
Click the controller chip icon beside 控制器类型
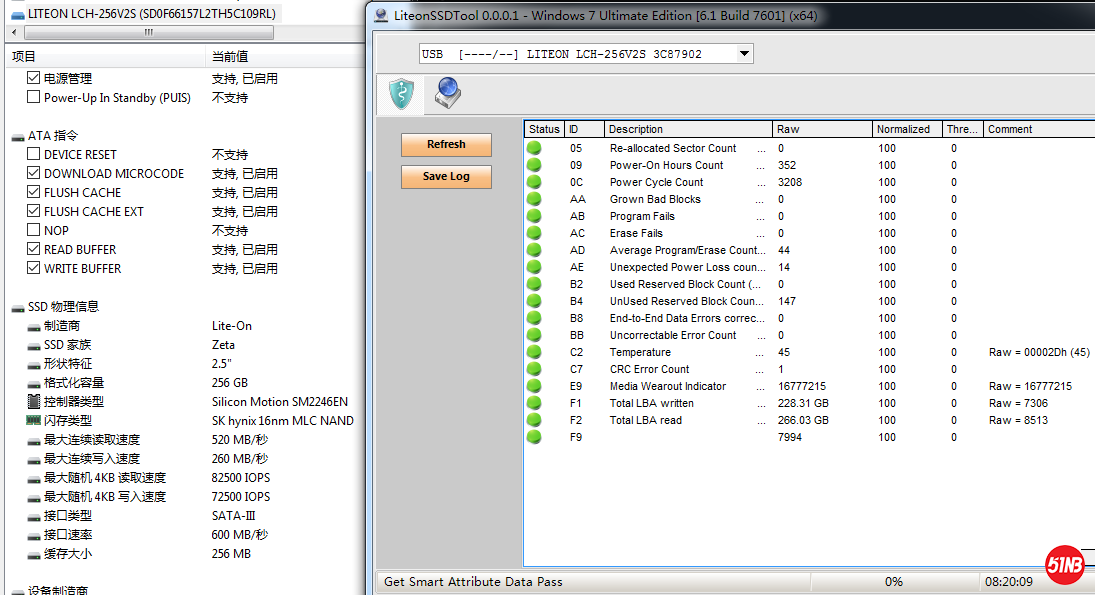[x=33, y=402]
